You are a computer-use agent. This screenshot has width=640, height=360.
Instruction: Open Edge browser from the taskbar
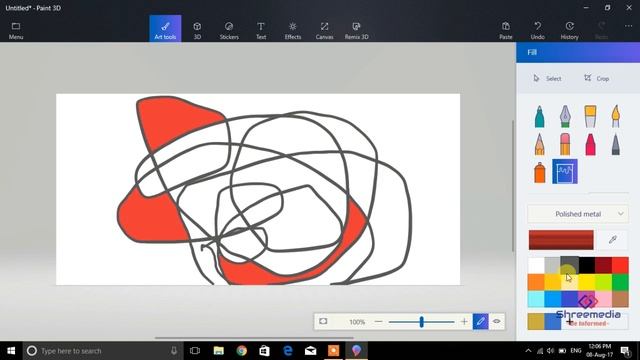pos(288,351)
